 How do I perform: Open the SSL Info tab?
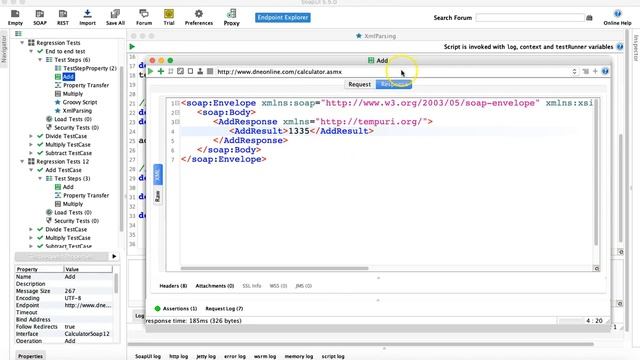point(252,286)
